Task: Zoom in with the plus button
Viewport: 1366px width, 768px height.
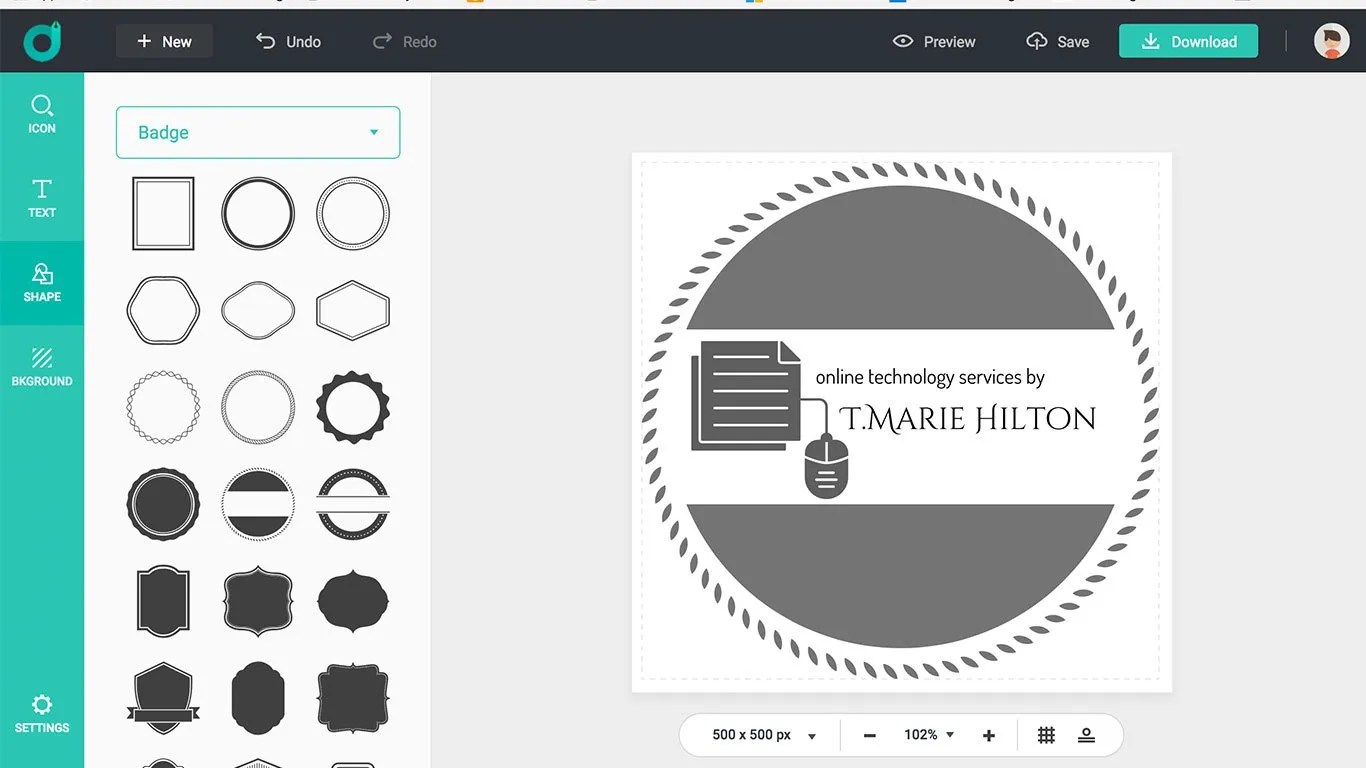Action: 989,735
